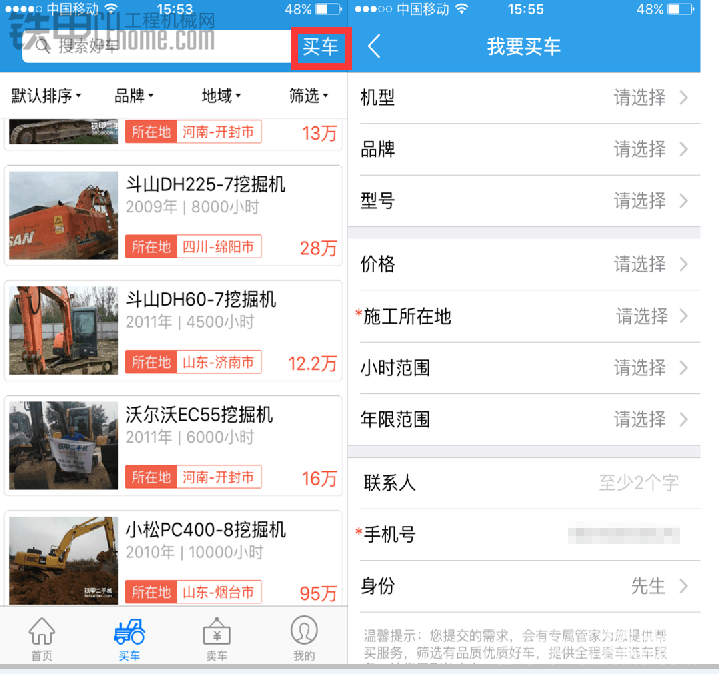
Task: Switch to the 卖车 sell tab icon
Action: (217, 631)
